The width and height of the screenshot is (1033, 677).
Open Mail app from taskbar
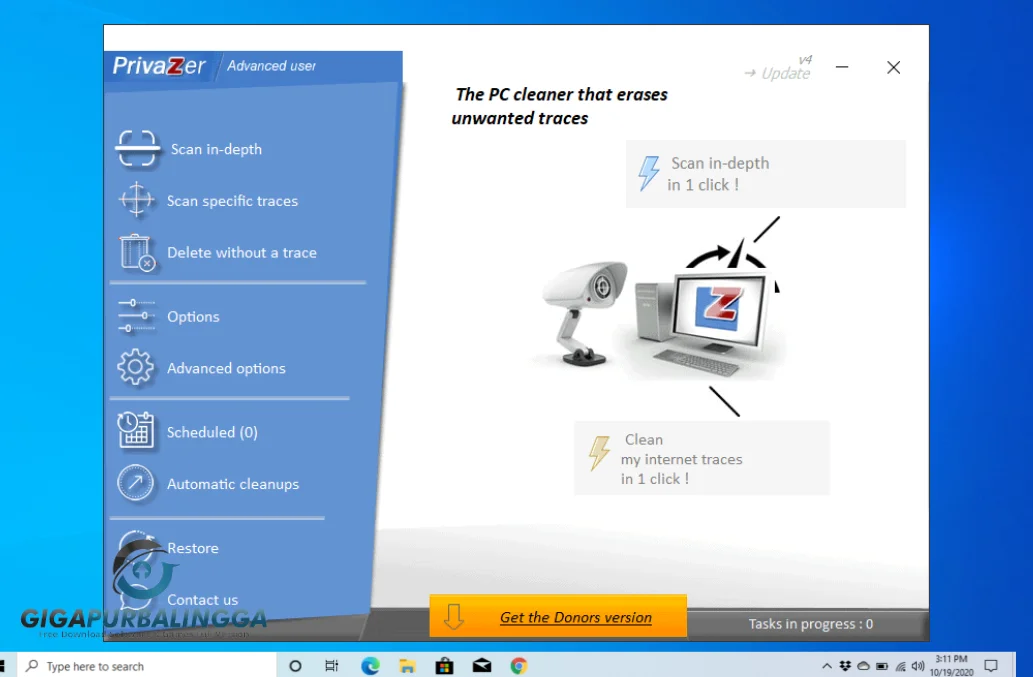point(482,666)
